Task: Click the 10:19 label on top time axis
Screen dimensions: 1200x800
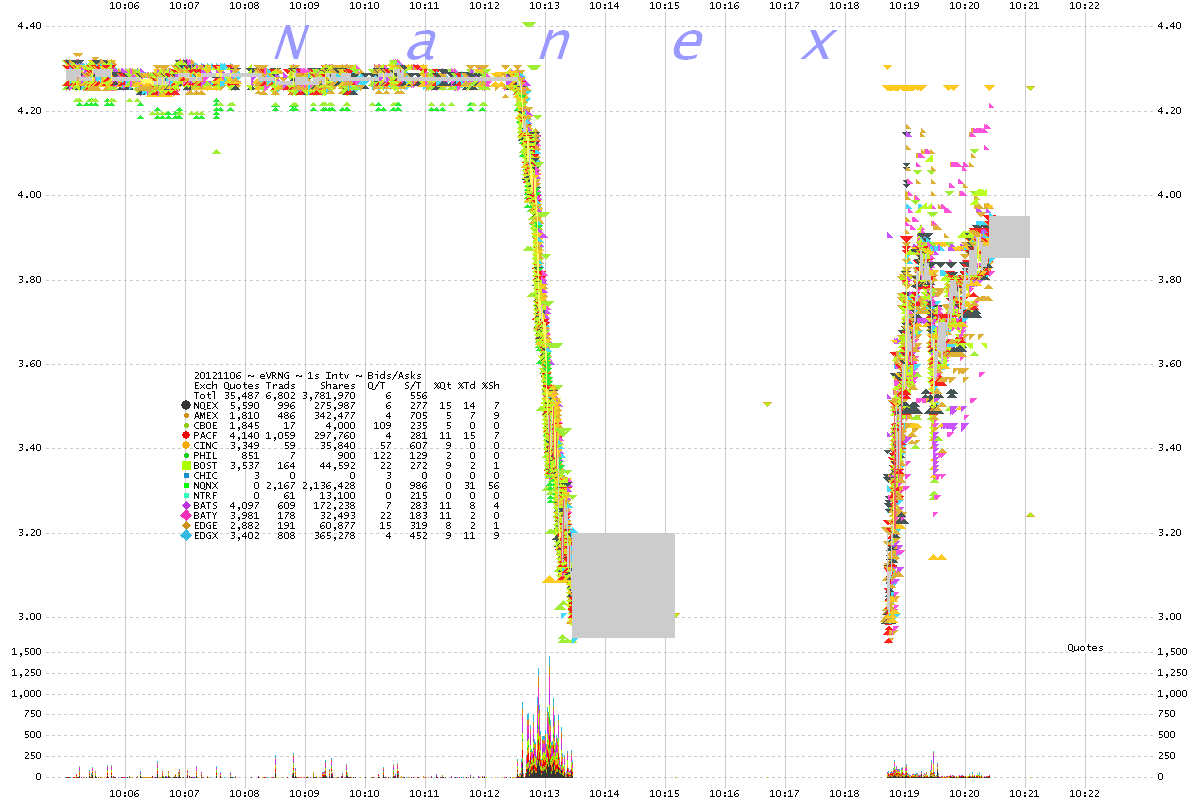Action: tap(905, 6)
